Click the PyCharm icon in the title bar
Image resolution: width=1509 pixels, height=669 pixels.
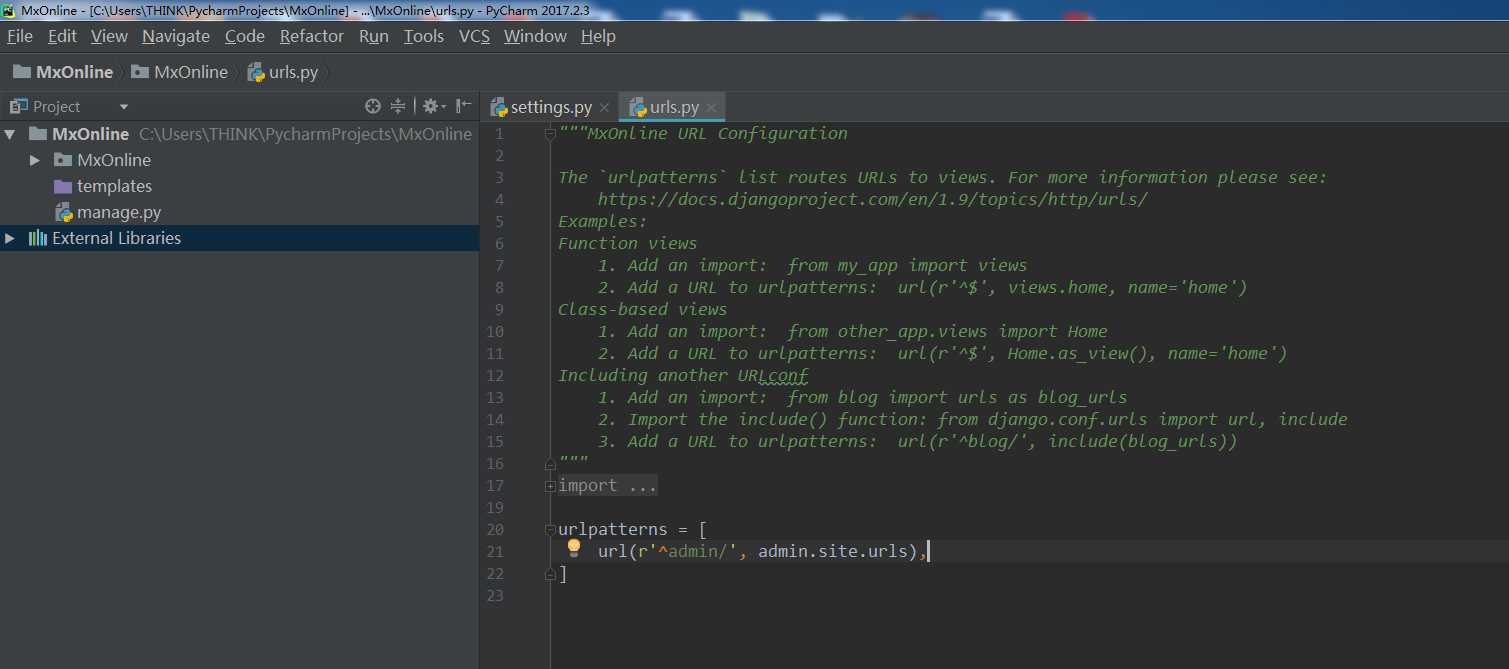(9, 10)
